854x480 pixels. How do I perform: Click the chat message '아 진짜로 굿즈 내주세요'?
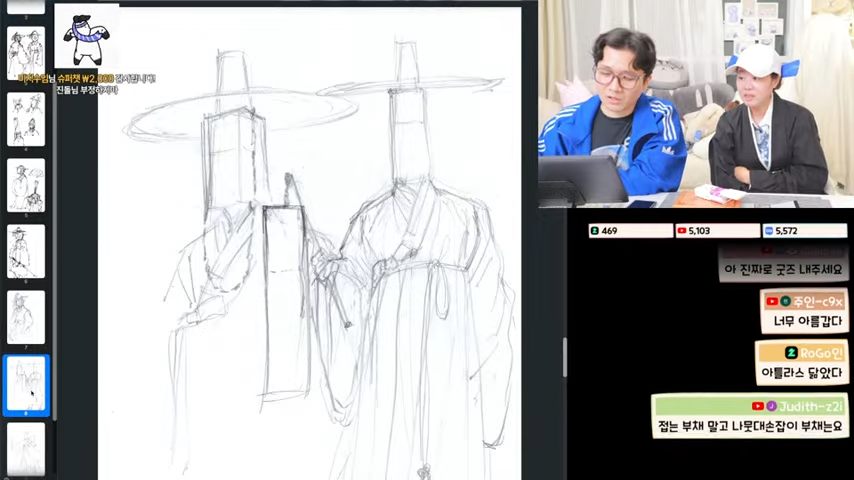click(x=783, y=270)
